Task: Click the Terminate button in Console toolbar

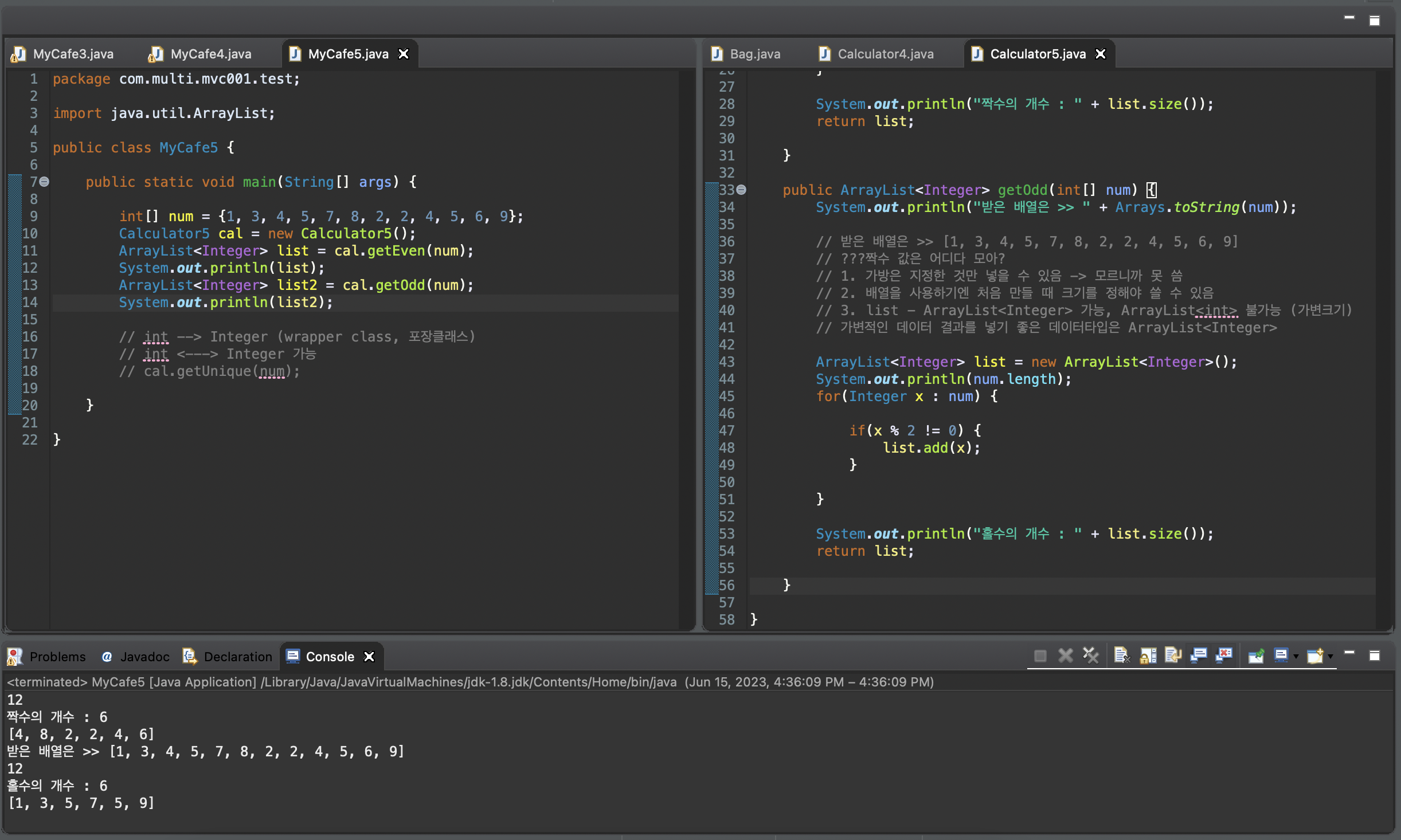Action: [1040, 655]
